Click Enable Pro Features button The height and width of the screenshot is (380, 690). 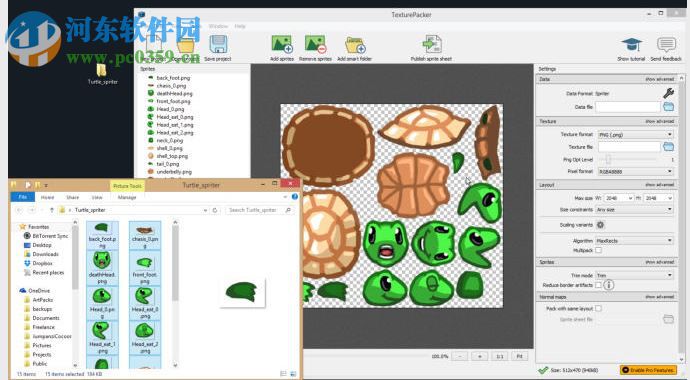click(648, 370)
